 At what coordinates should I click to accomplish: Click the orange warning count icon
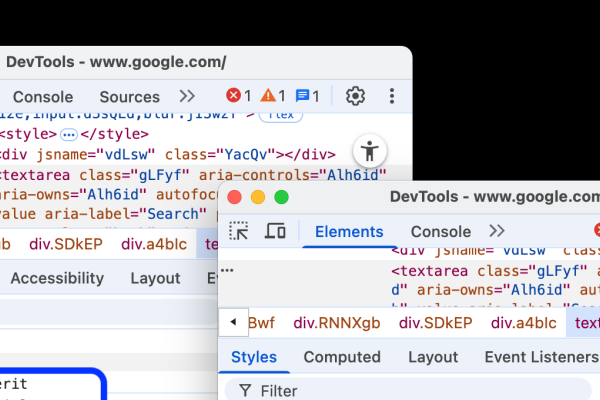coord(268,95)
